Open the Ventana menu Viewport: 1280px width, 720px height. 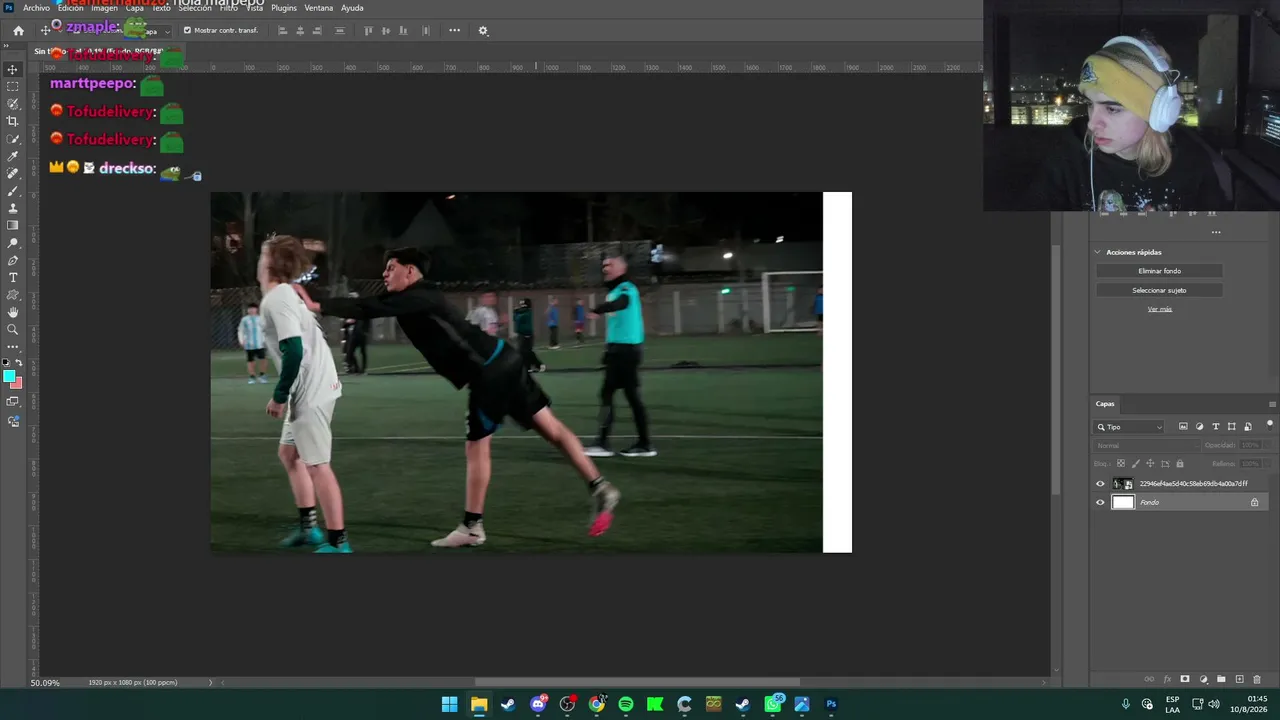click(x=319, y=8)
